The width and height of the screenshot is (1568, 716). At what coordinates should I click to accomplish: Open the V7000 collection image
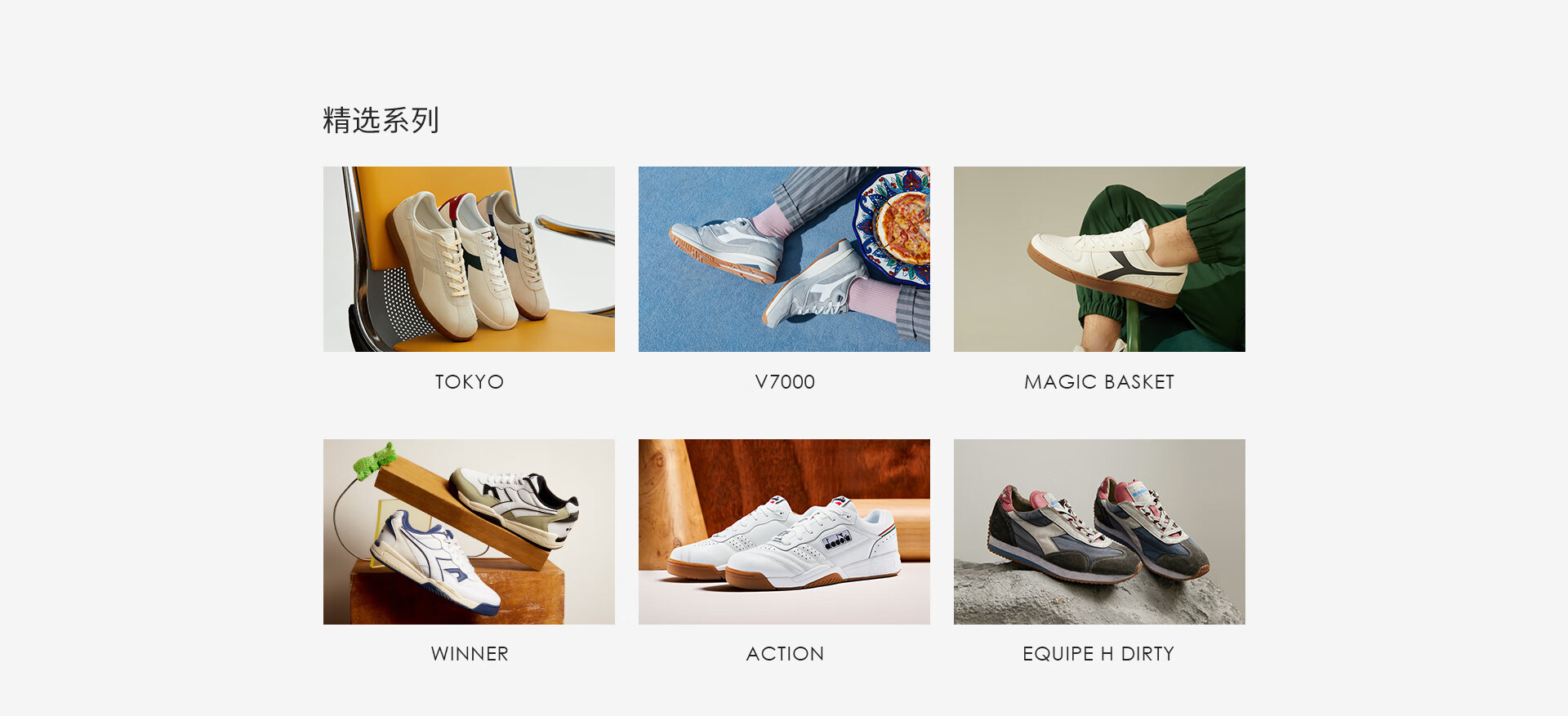click(784, 259)
